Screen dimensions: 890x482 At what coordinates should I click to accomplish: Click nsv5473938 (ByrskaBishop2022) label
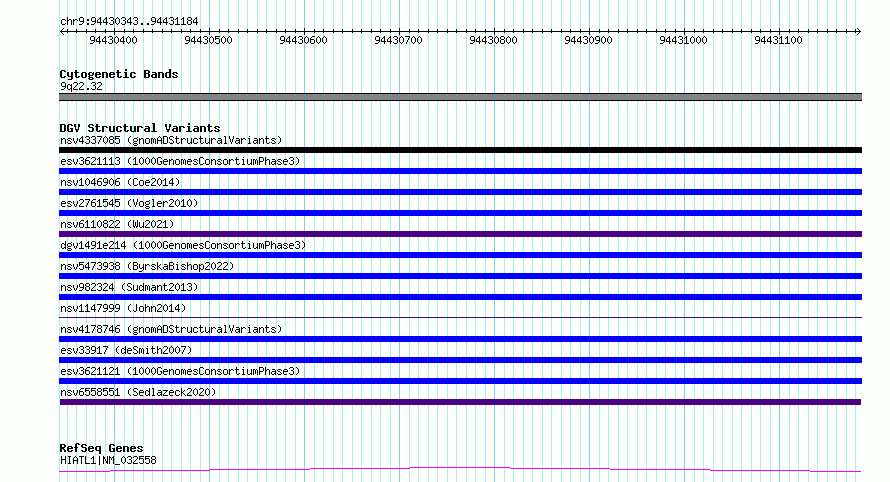(147, 266)
